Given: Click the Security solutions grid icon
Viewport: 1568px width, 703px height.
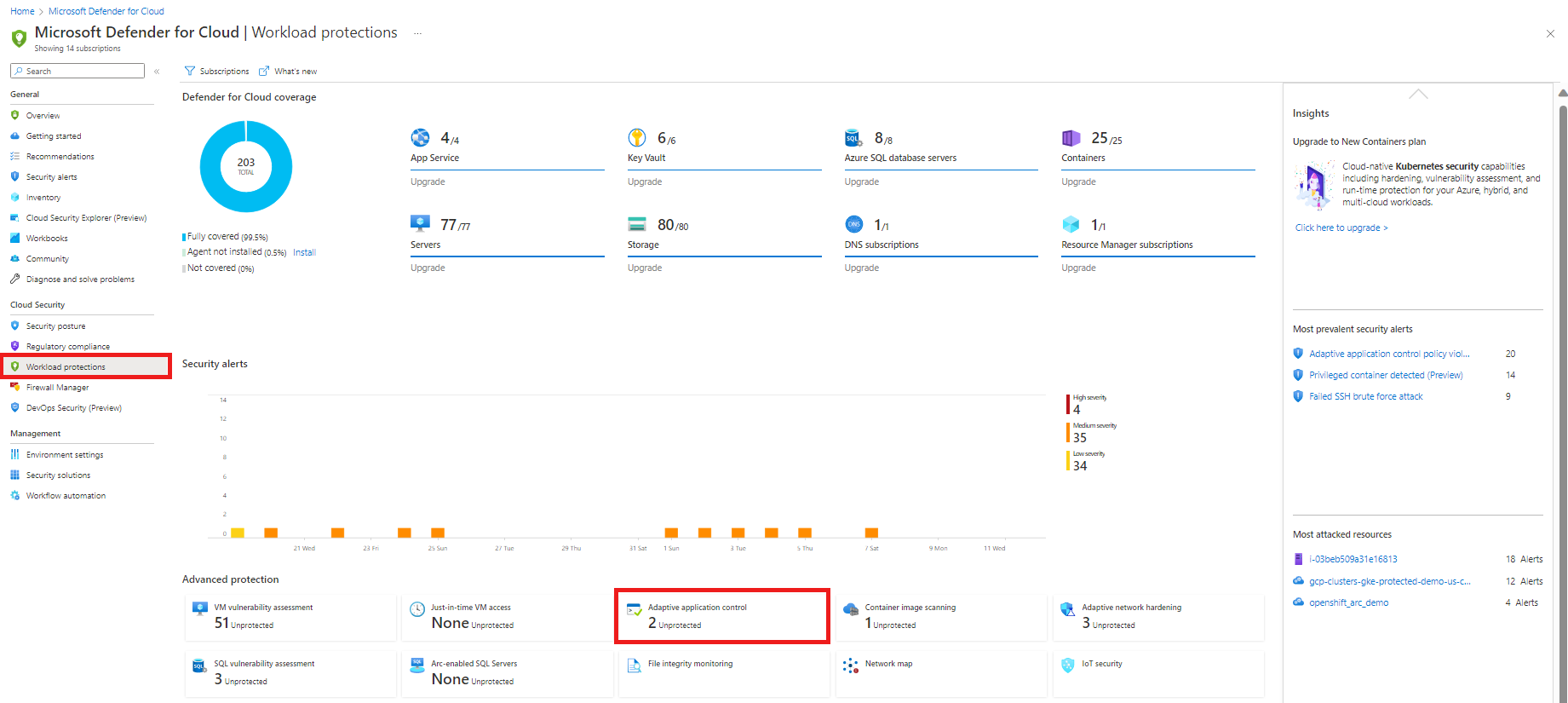Looking at the screenshot, I should [x=14, y=475].
